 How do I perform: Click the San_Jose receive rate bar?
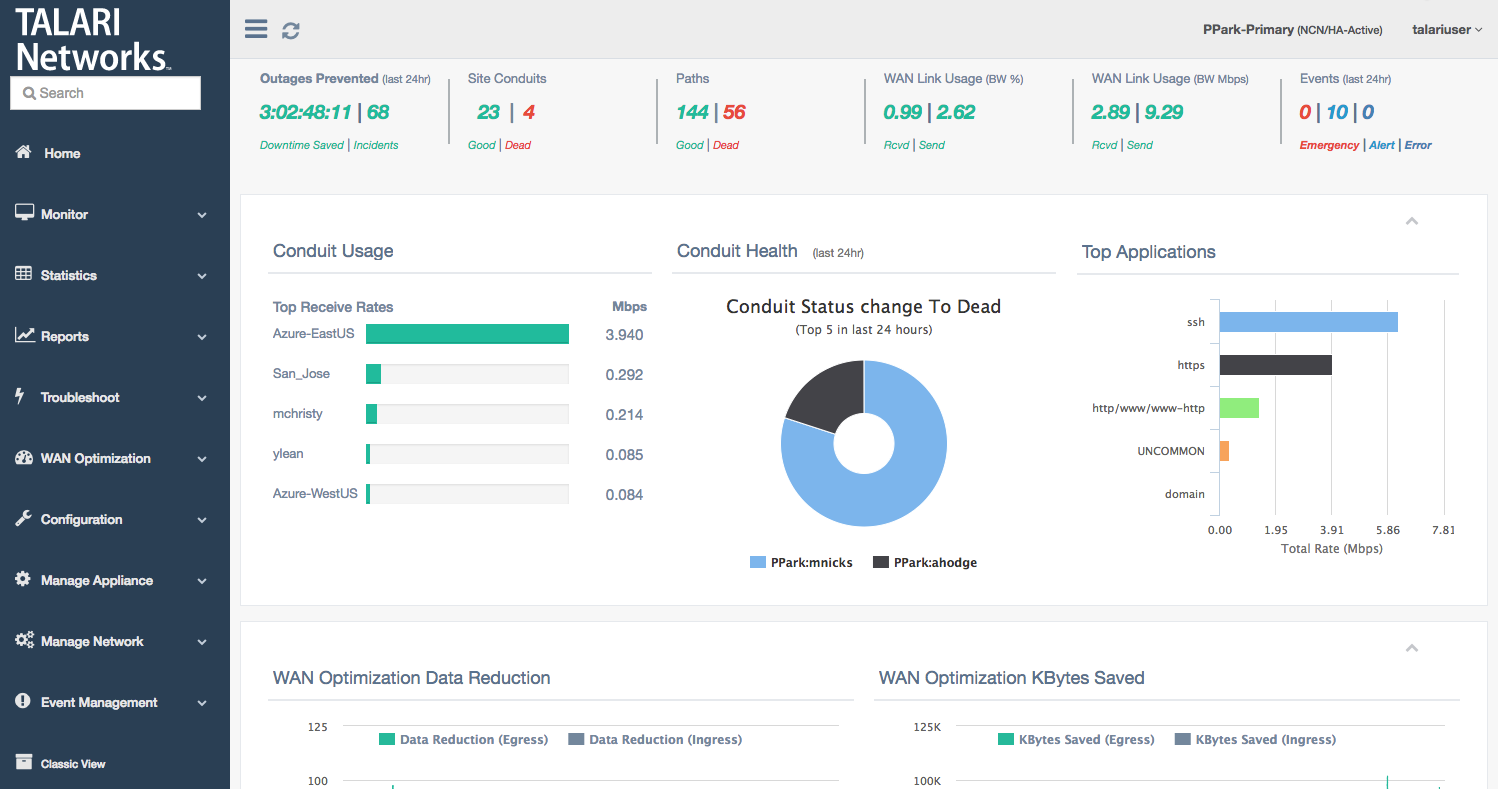point(373,374)
